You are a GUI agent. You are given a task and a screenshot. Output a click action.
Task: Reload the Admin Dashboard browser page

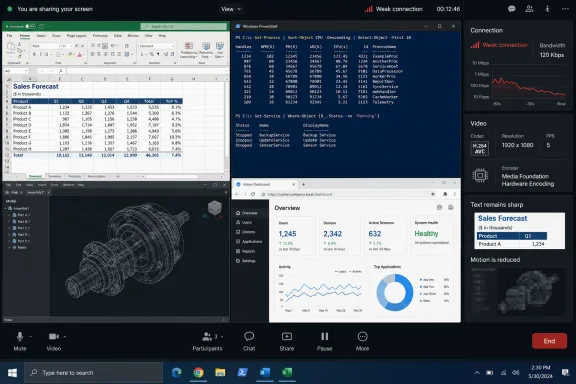coord(253,194)
